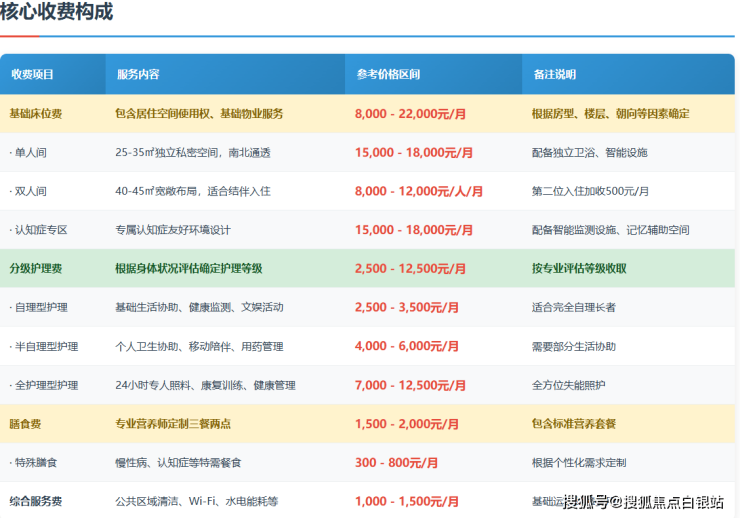This screenshot has width=740, height=518.
Task: Select the 综合服务费 row label
Action: 35,501
